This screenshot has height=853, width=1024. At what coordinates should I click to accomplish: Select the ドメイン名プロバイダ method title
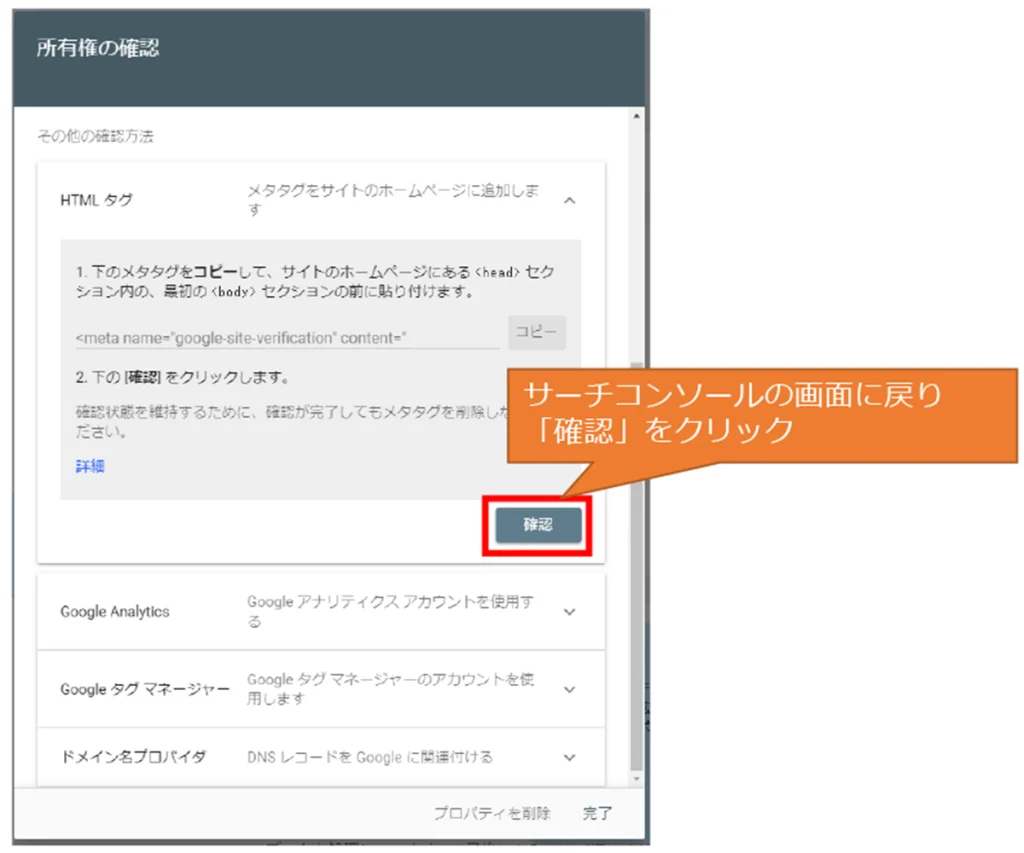pos(133,757)
